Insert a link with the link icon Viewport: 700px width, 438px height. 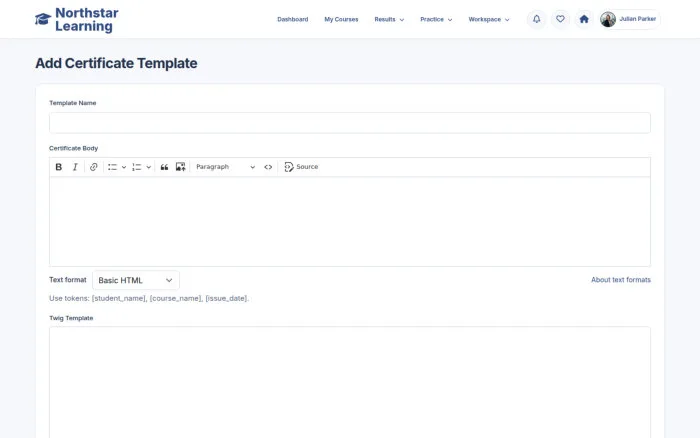pos(93,167)
